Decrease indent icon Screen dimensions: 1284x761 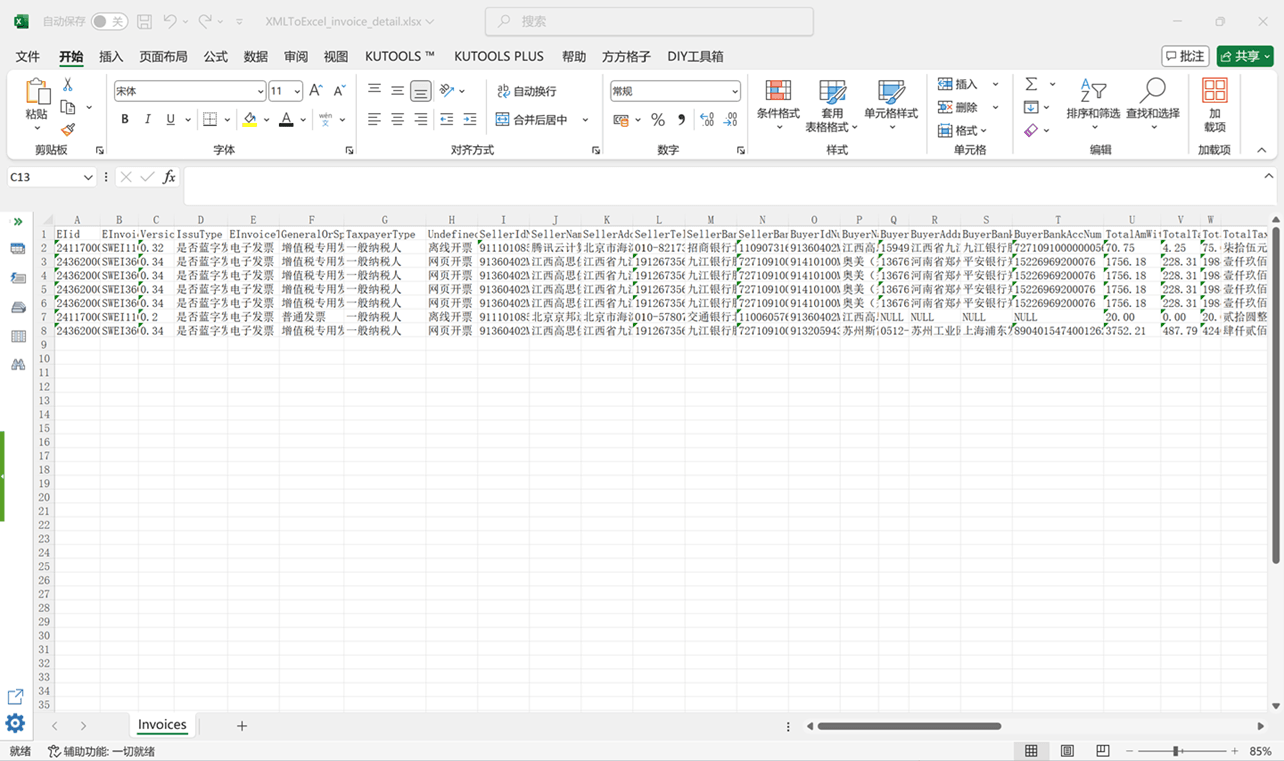point(446,120)
